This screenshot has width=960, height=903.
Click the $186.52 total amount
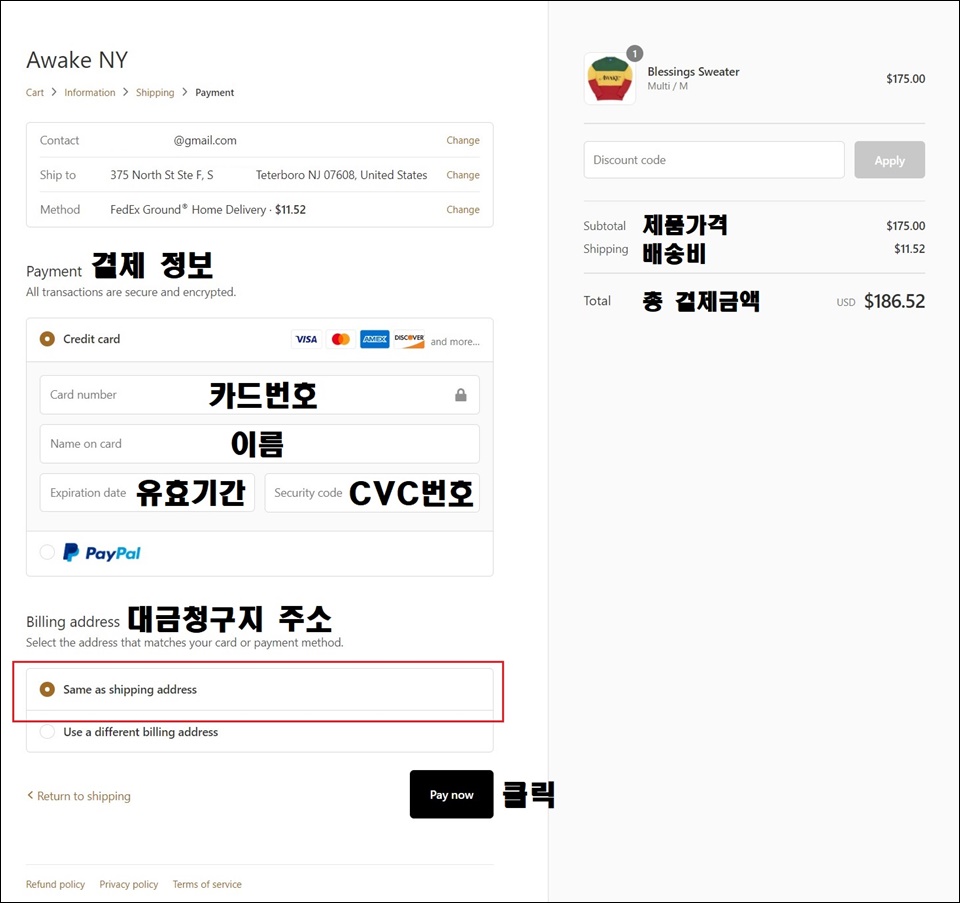click(x=894, y=301)
